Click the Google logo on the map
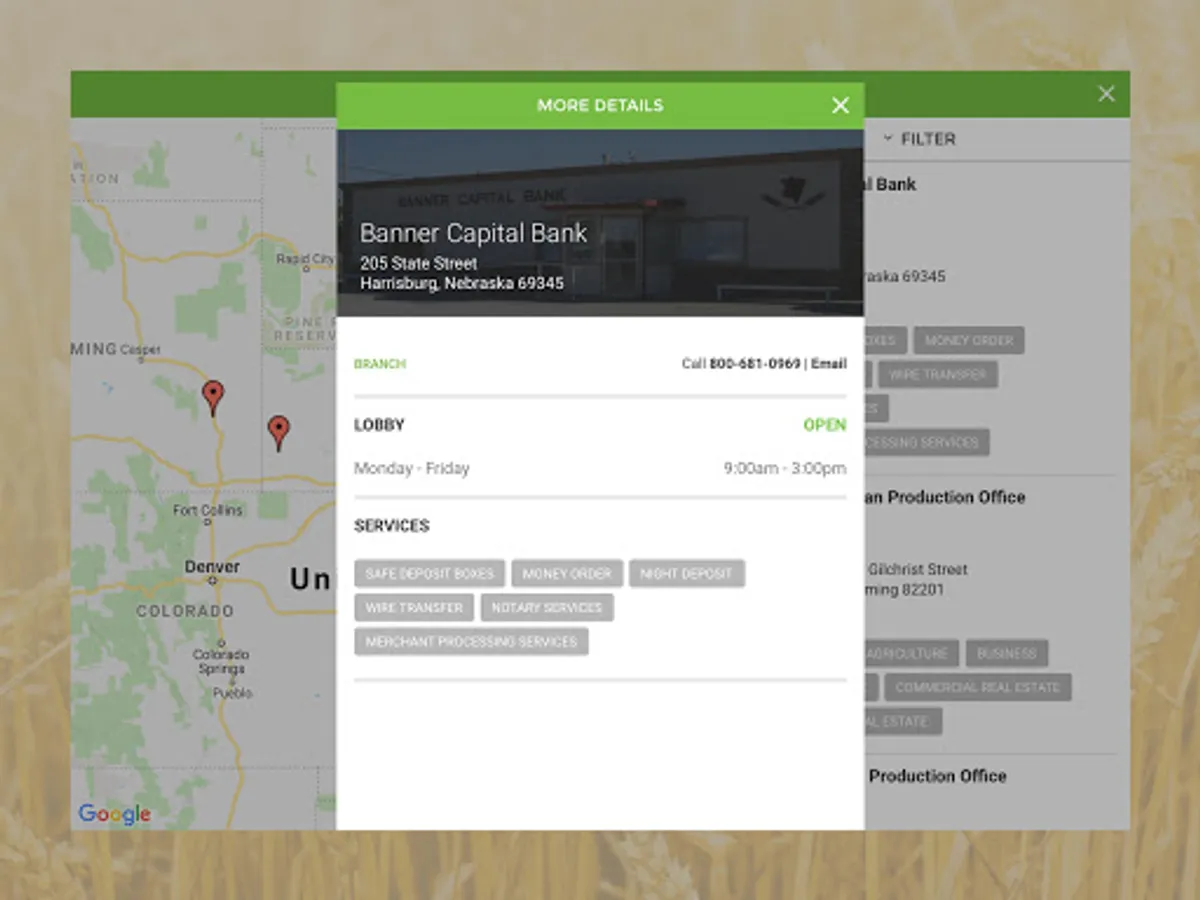The image size is (1200, 900). coord(113,813)
